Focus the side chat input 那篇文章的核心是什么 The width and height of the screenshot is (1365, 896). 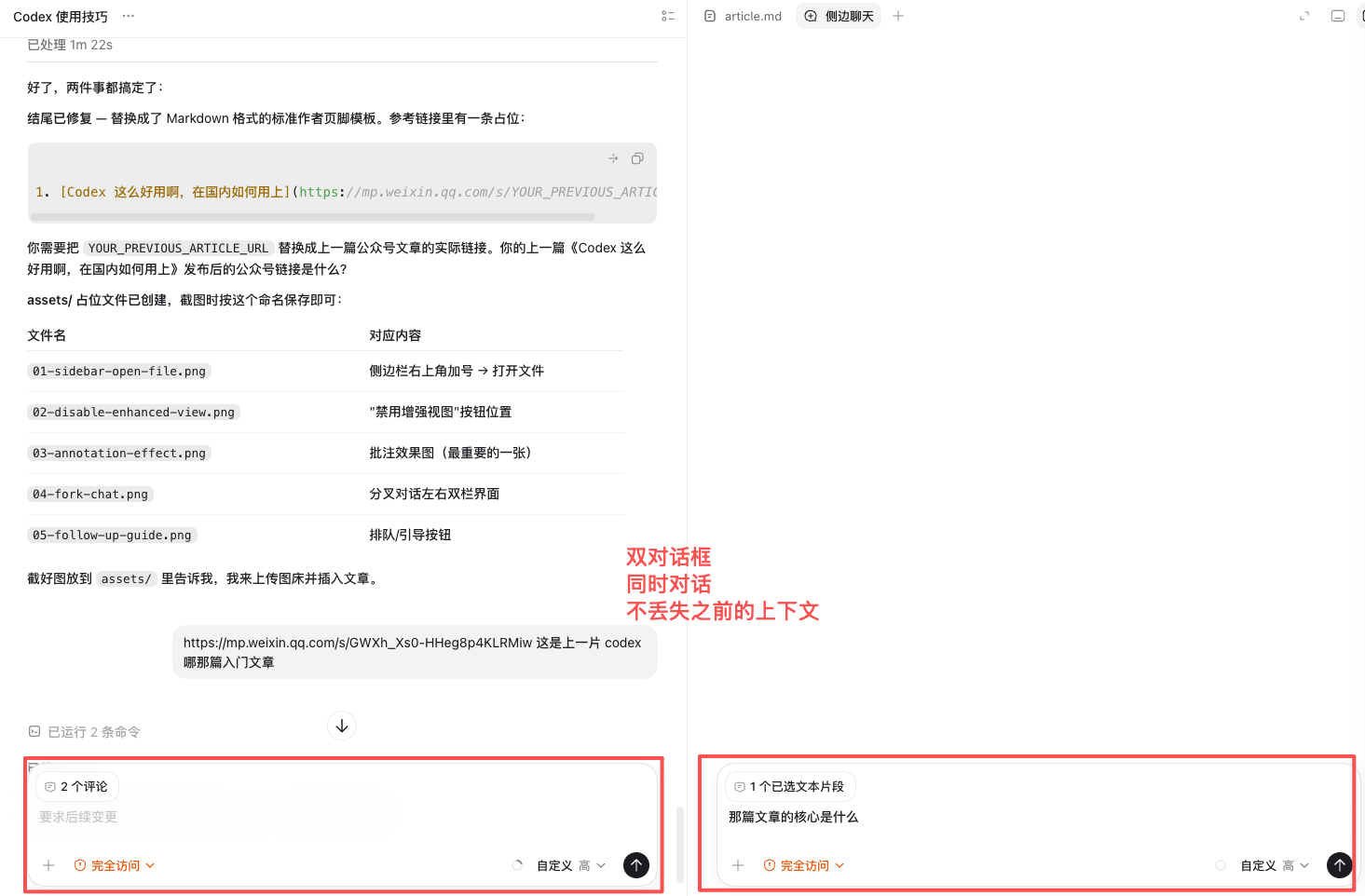(1034, 817)
